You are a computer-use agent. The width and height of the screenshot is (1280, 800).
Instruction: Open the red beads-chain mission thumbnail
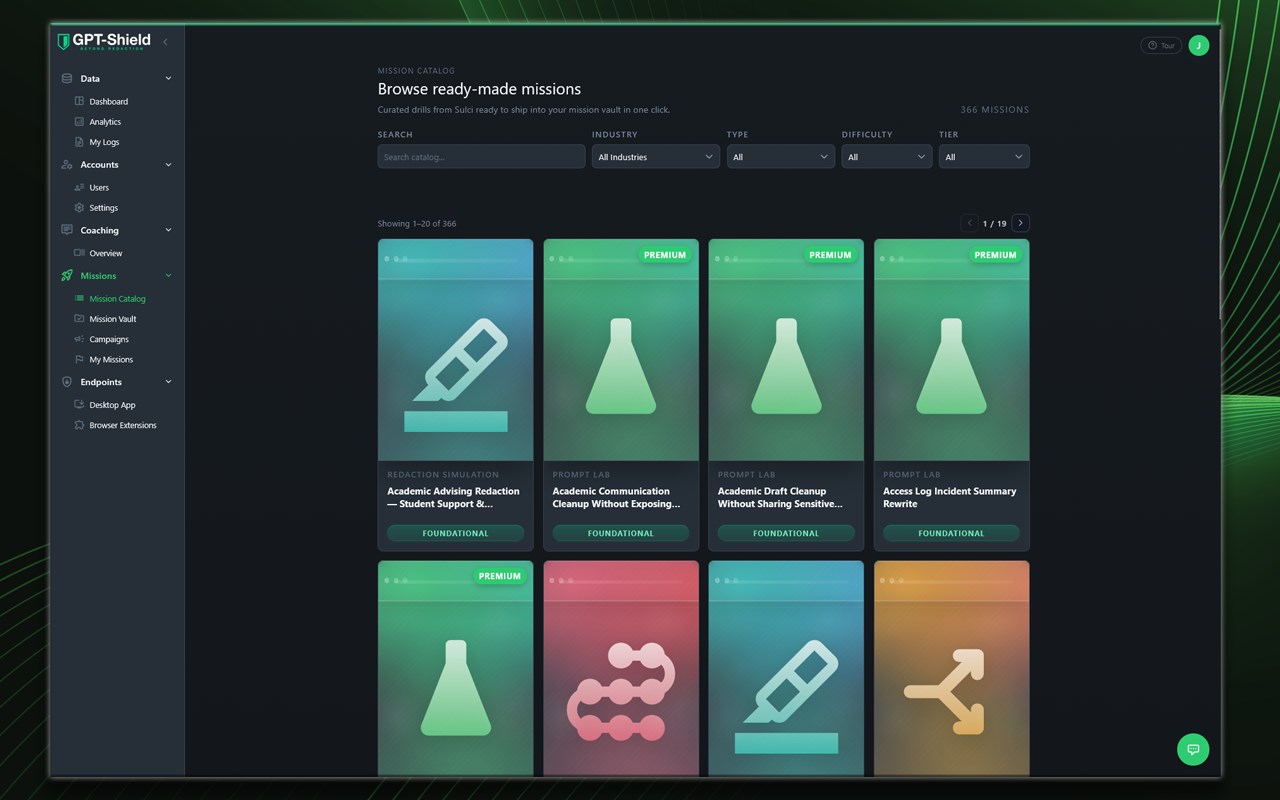pos(621,668)
